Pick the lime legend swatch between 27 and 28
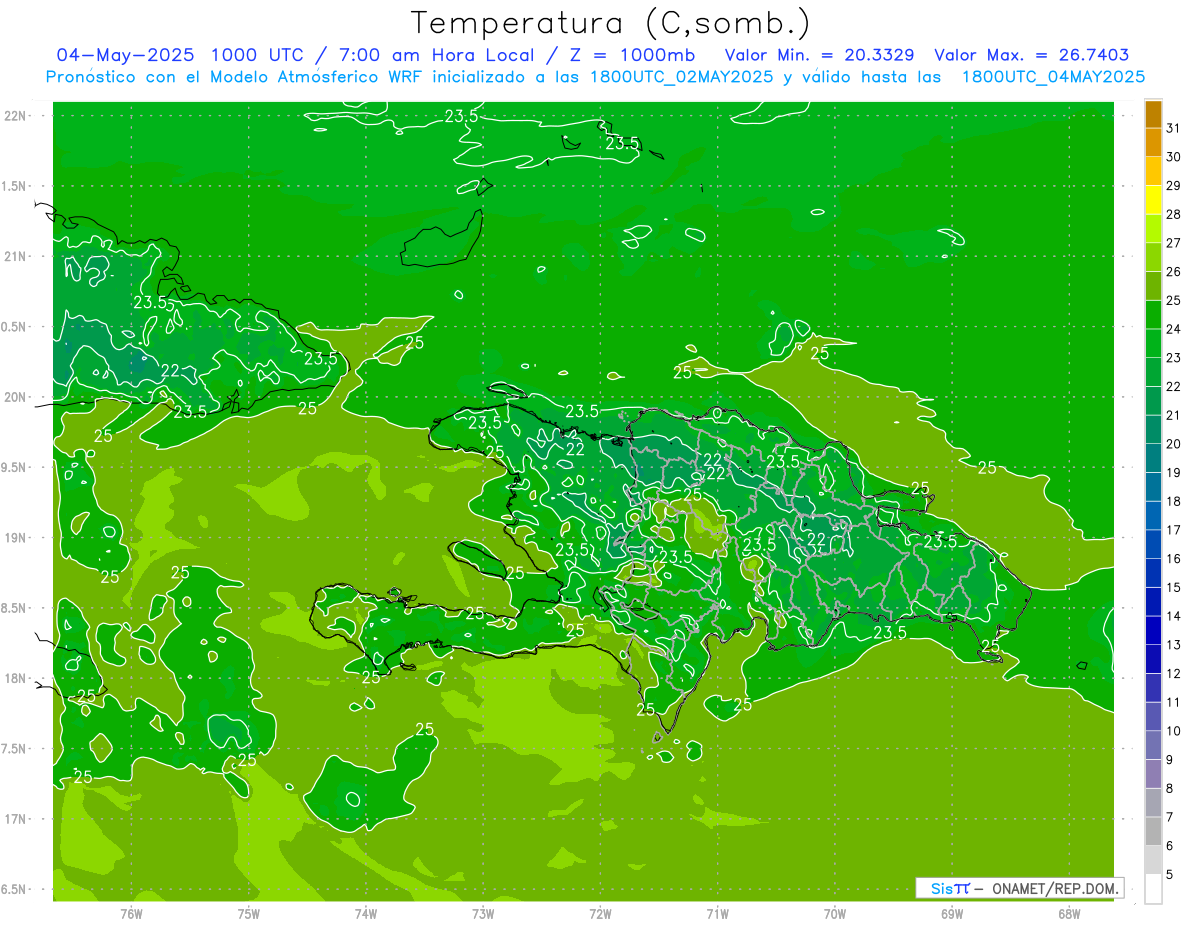This screenshot has width=1200, height=927. (x=1153, y=228)
